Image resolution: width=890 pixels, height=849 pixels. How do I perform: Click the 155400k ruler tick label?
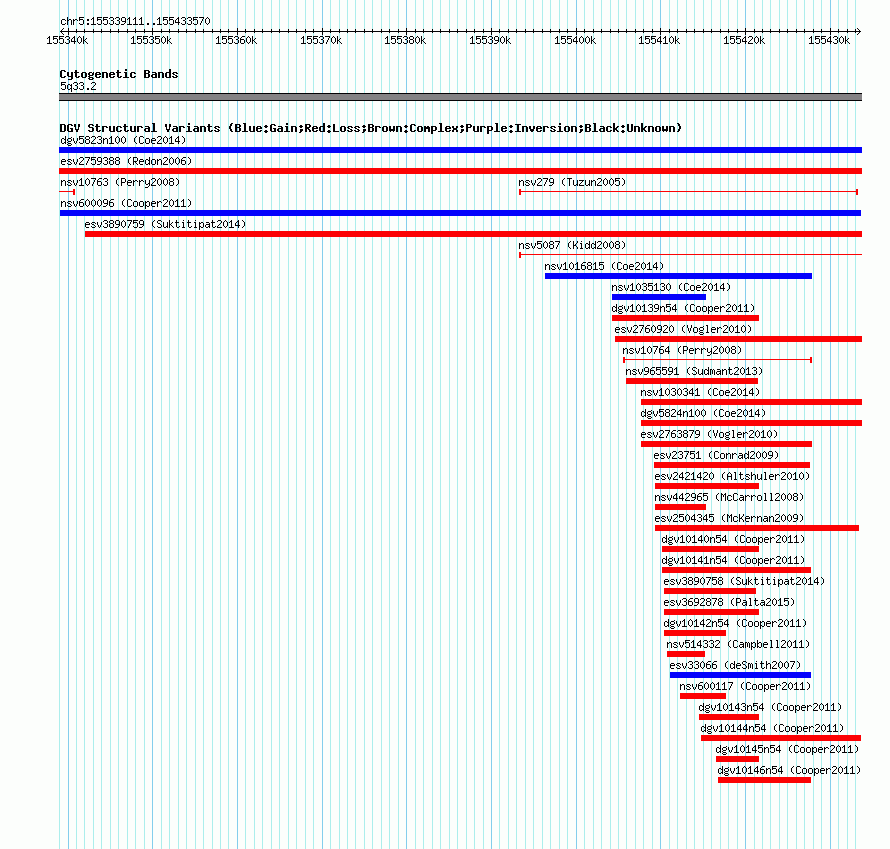pos(575,40)
